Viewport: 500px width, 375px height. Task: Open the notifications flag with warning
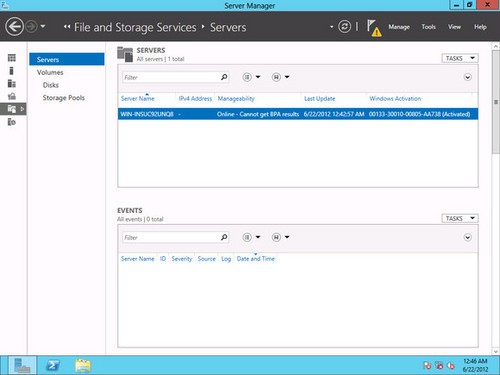(x=374, y=28)
